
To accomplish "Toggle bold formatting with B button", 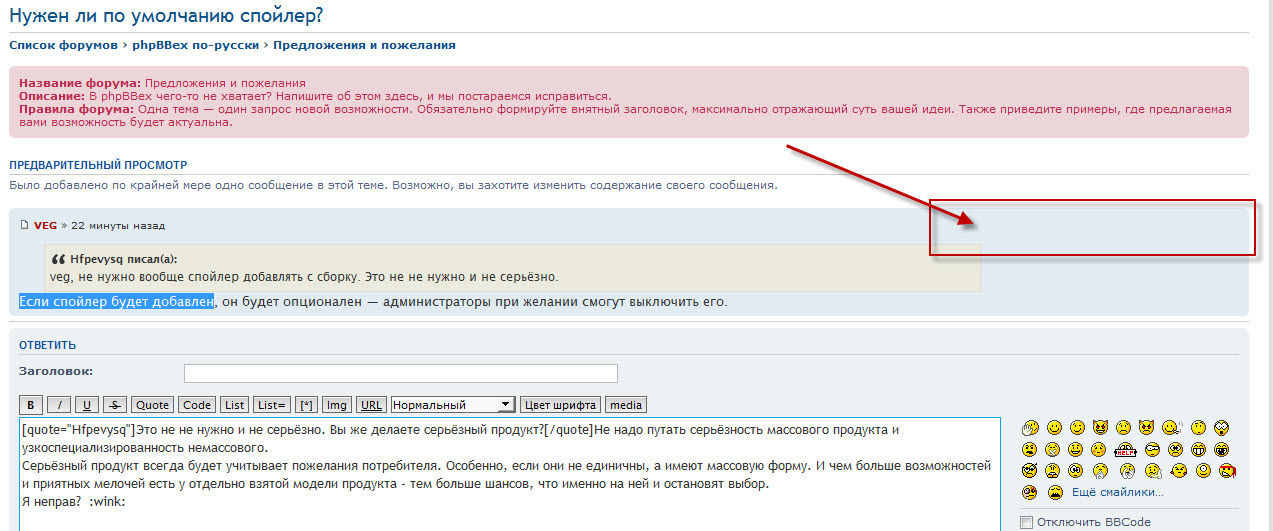I will tap(31, 405).
